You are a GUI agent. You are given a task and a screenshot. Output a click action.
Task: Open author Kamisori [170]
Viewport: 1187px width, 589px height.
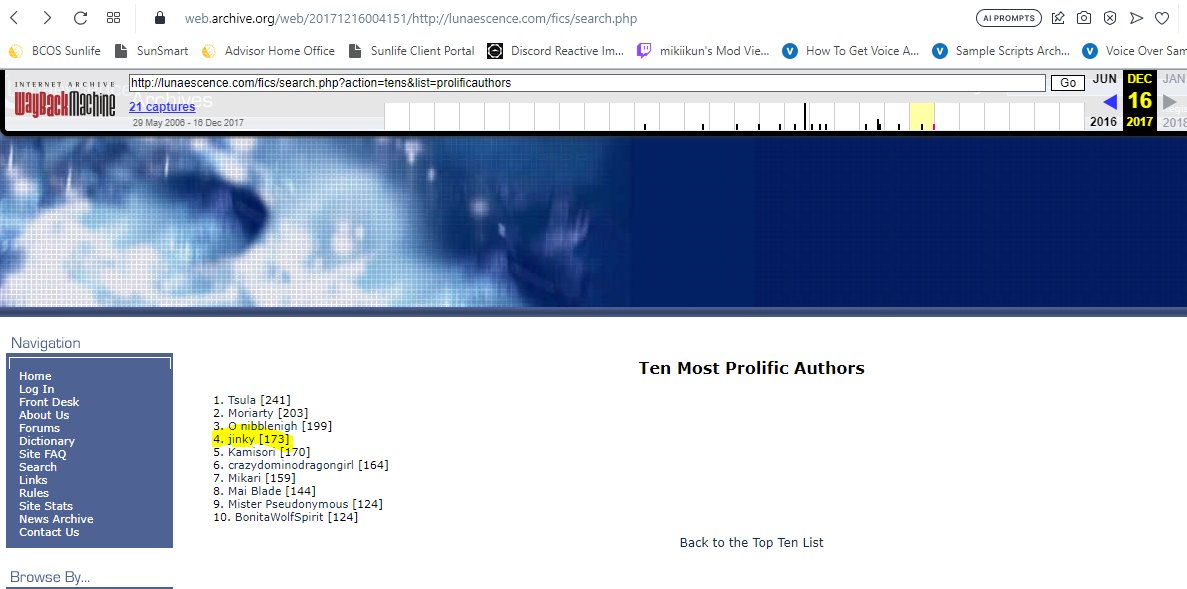click(x=269, y=452)
